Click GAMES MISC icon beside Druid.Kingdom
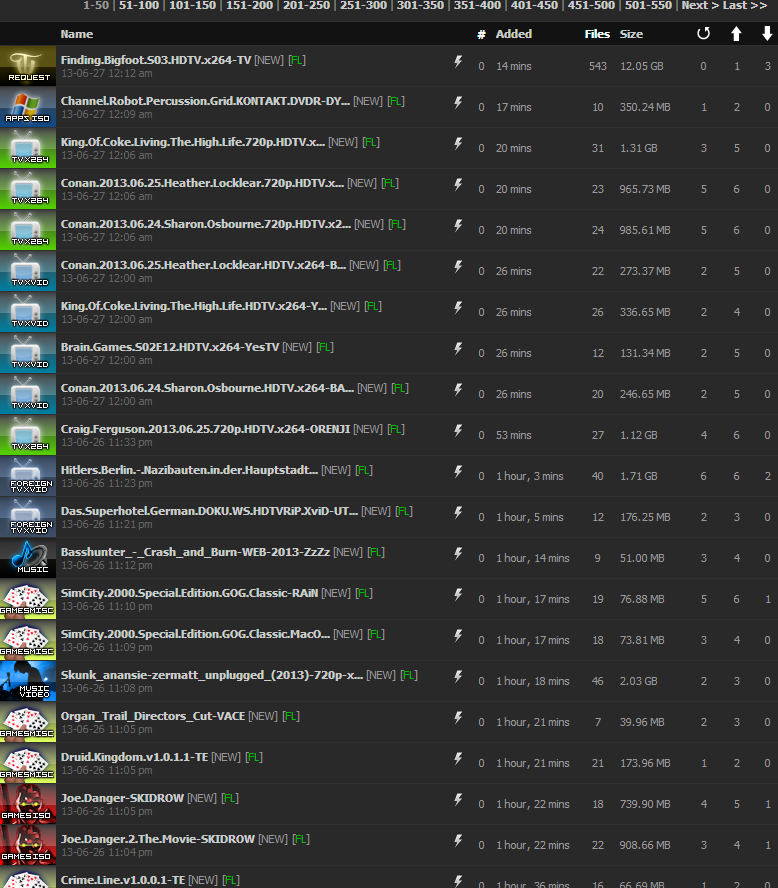This screenshot has width=778, height=888. (x=28, y=763)
